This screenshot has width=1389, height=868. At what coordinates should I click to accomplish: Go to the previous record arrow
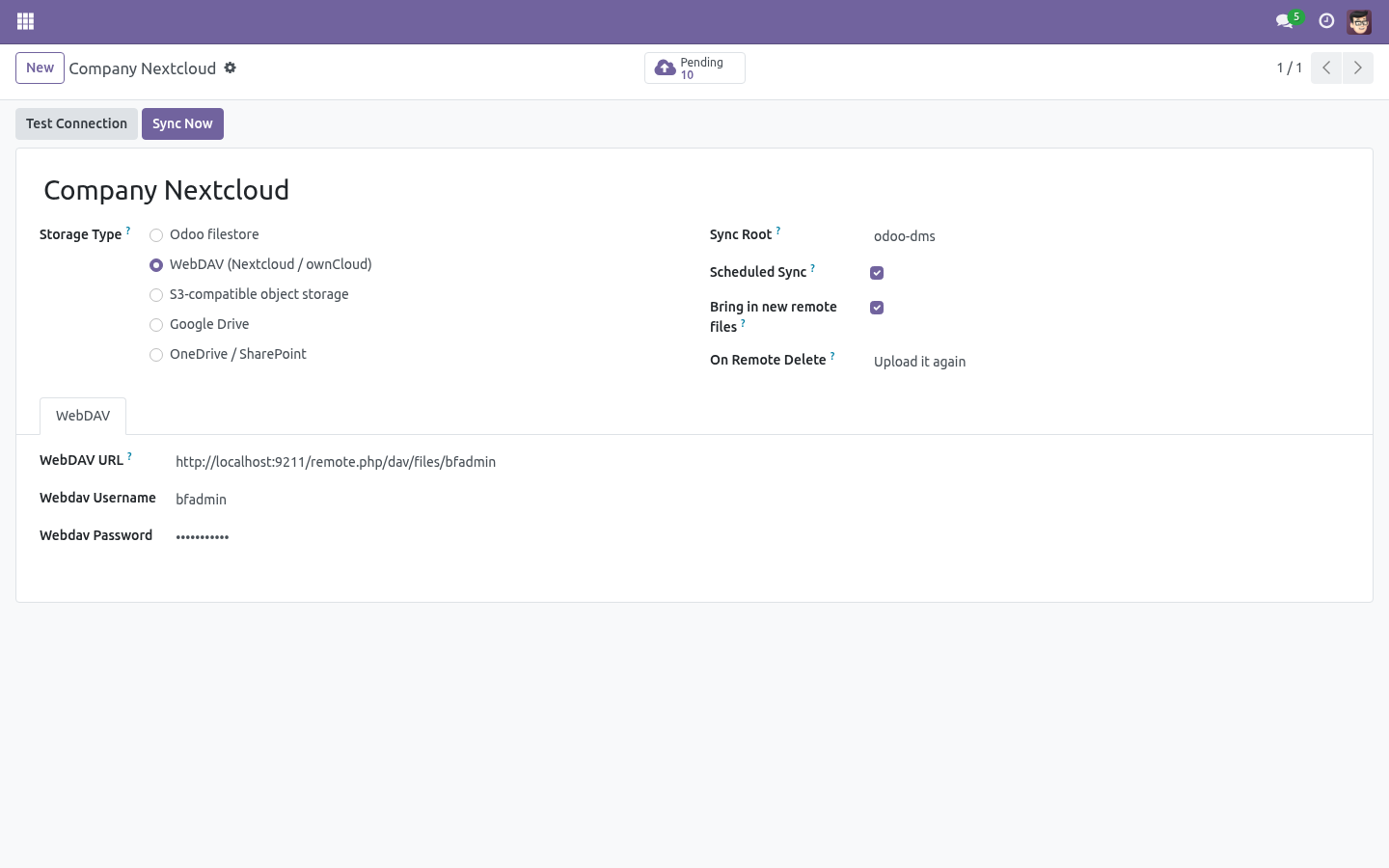(1326, 68)
